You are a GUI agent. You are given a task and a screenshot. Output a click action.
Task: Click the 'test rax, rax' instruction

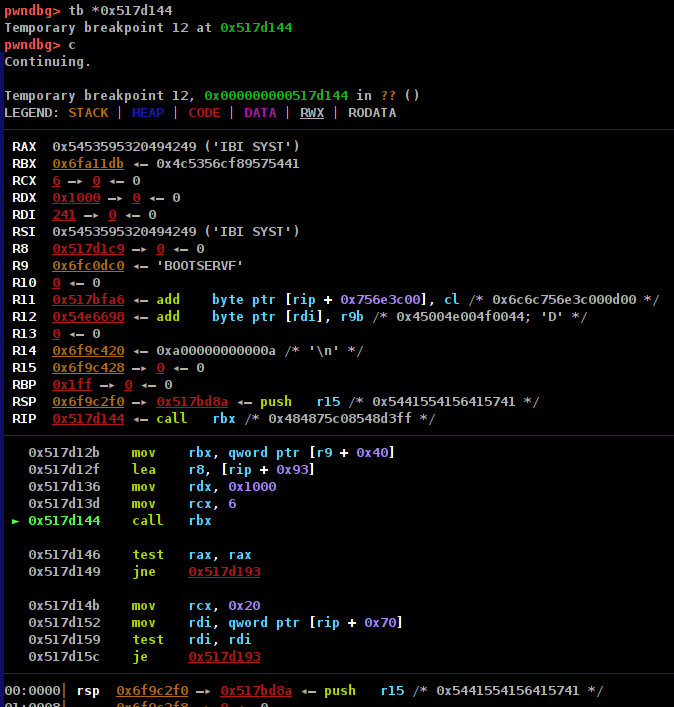pos(192,555)
